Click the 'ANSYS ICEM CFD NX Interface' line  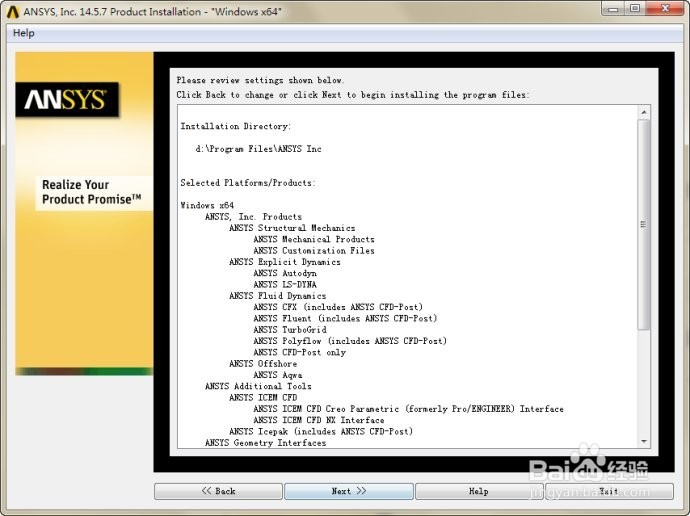click(319, 420)
